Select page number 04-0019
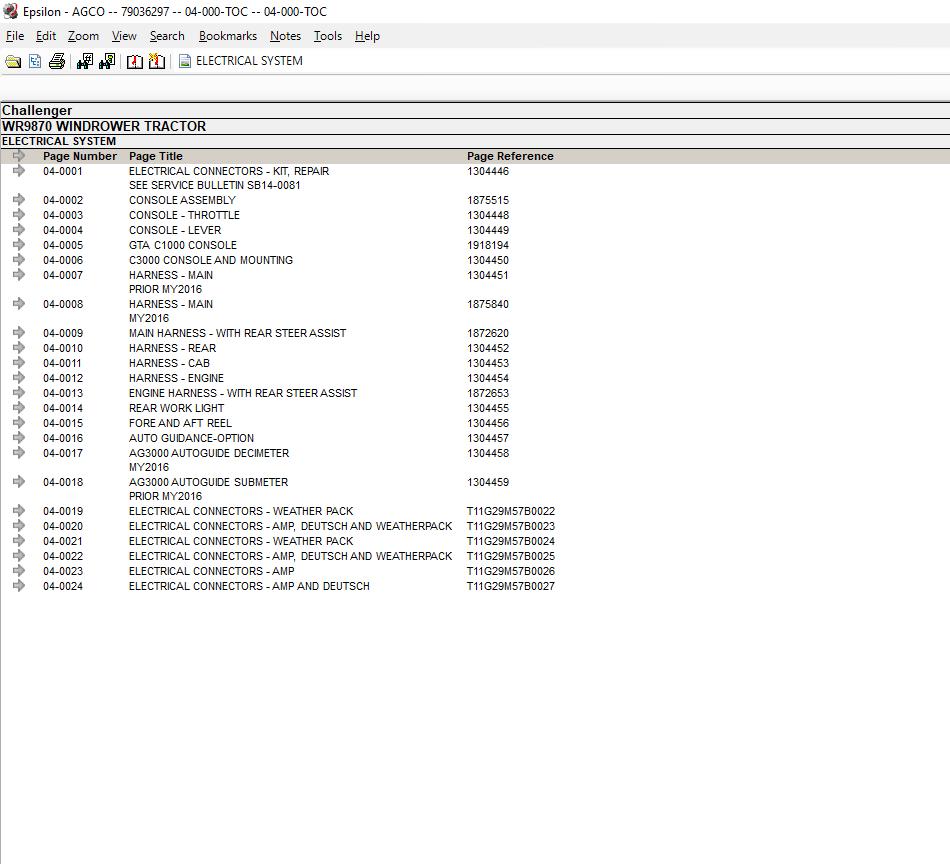Screen dimensions: 950x864 [63, 511]
